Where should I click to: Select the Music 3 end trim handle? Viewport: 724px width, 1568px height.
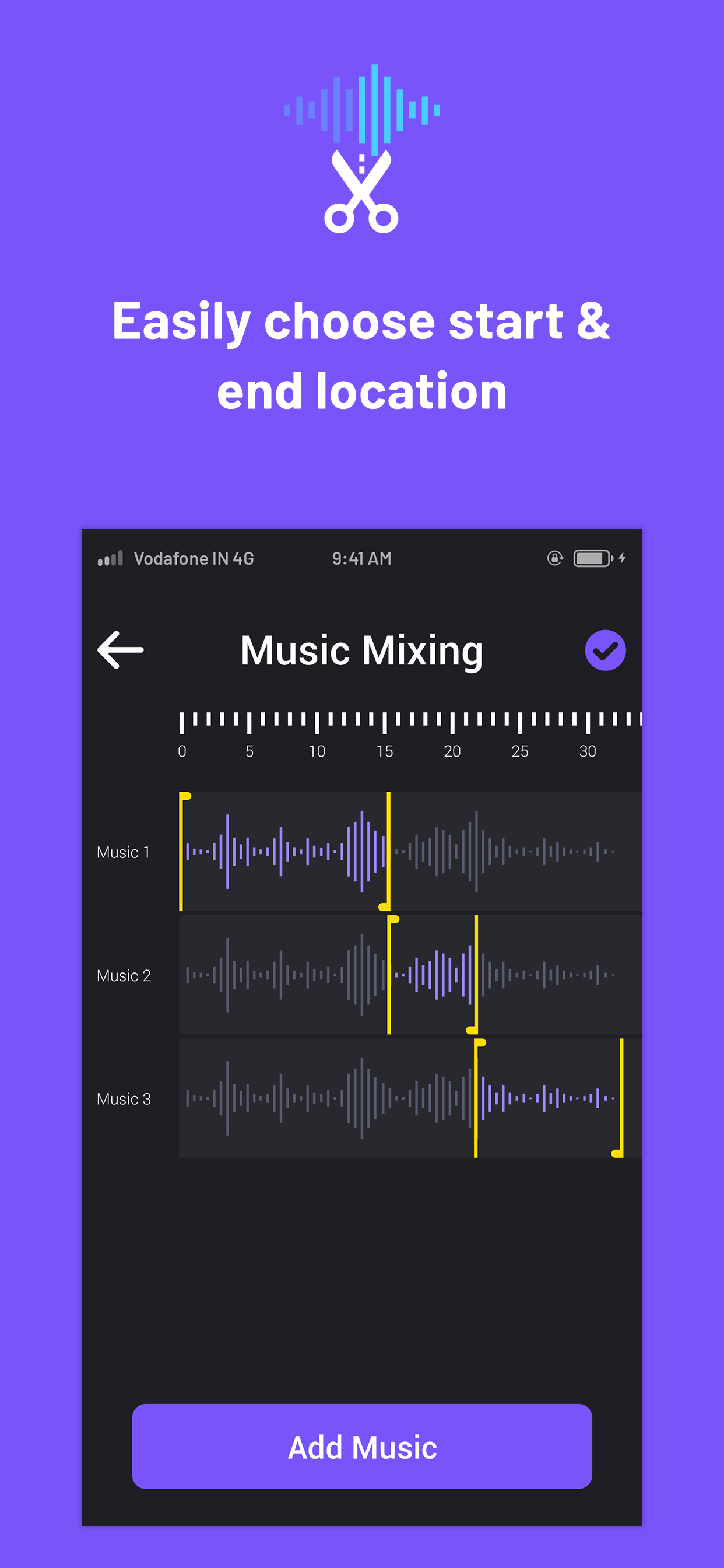tap(618, 1098)
